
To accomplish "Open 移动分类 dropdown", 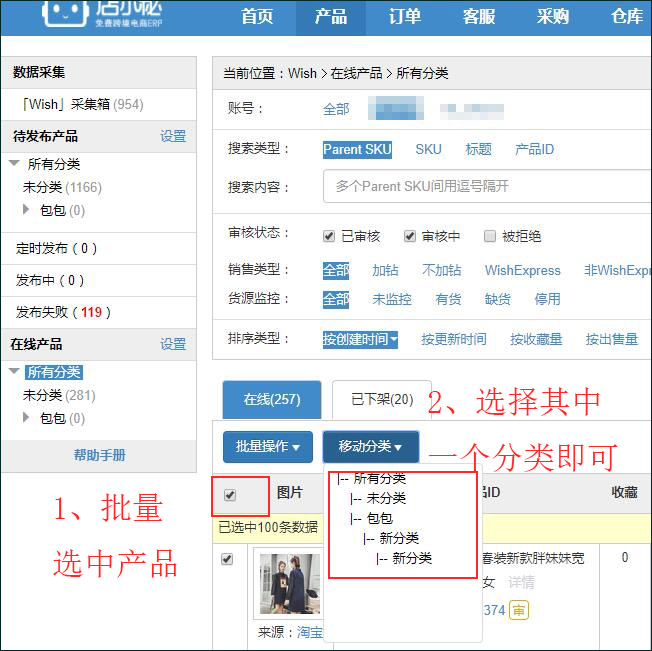I will (370, 447).
